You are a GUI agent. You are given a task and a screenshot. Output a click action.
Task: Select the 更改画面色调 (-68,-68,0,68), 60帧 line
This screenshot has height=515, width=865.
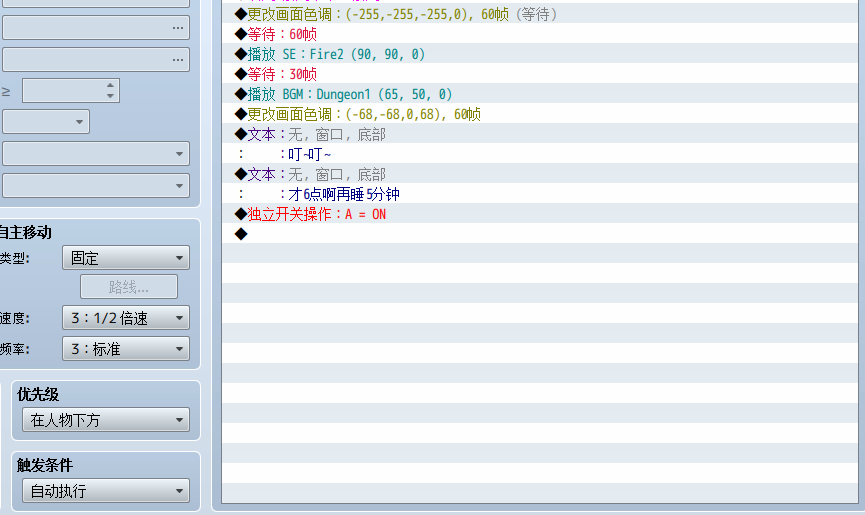pos(540,114)
